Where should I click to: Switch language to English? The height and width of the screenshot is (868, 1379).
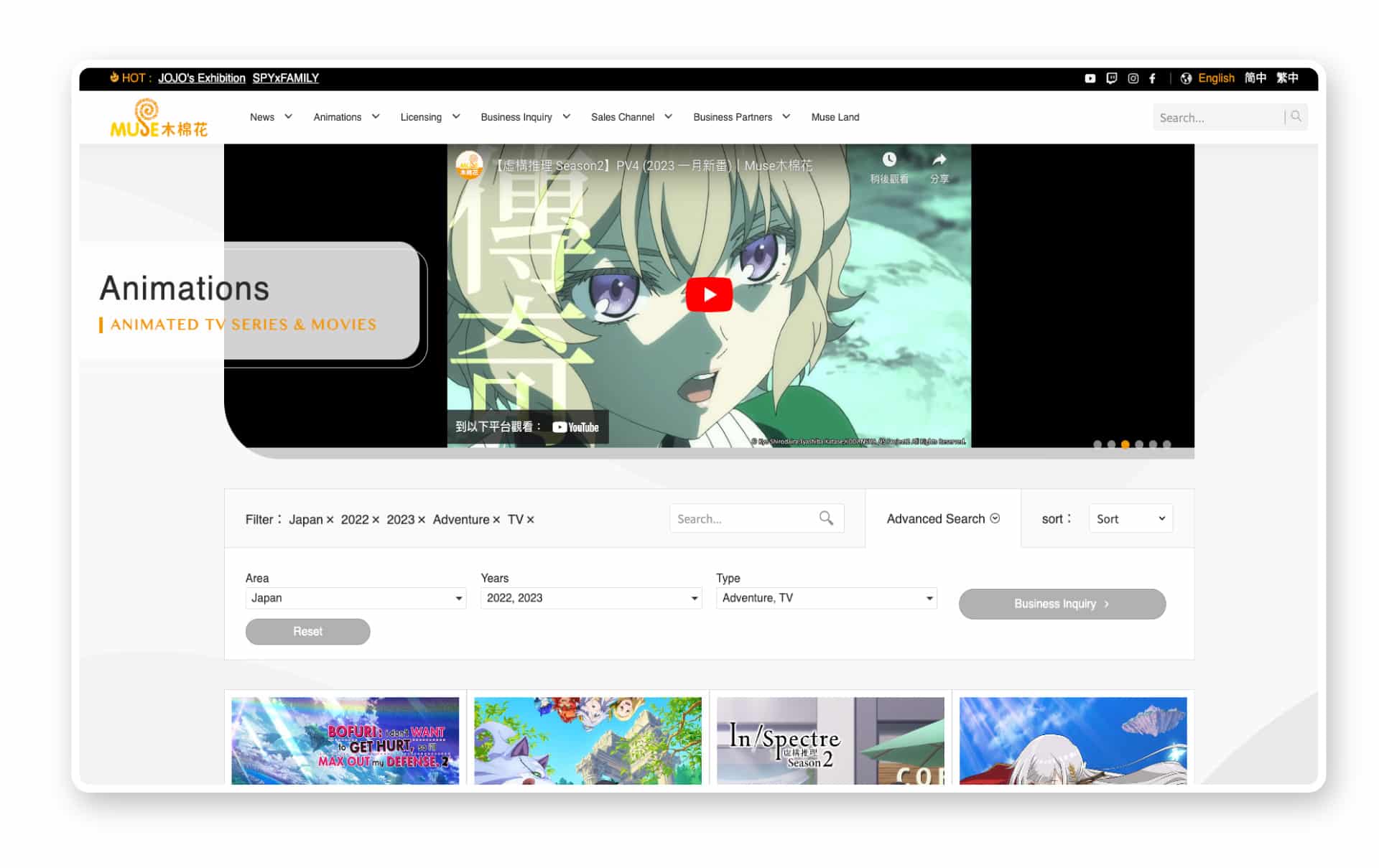[x=1216, y=78]
